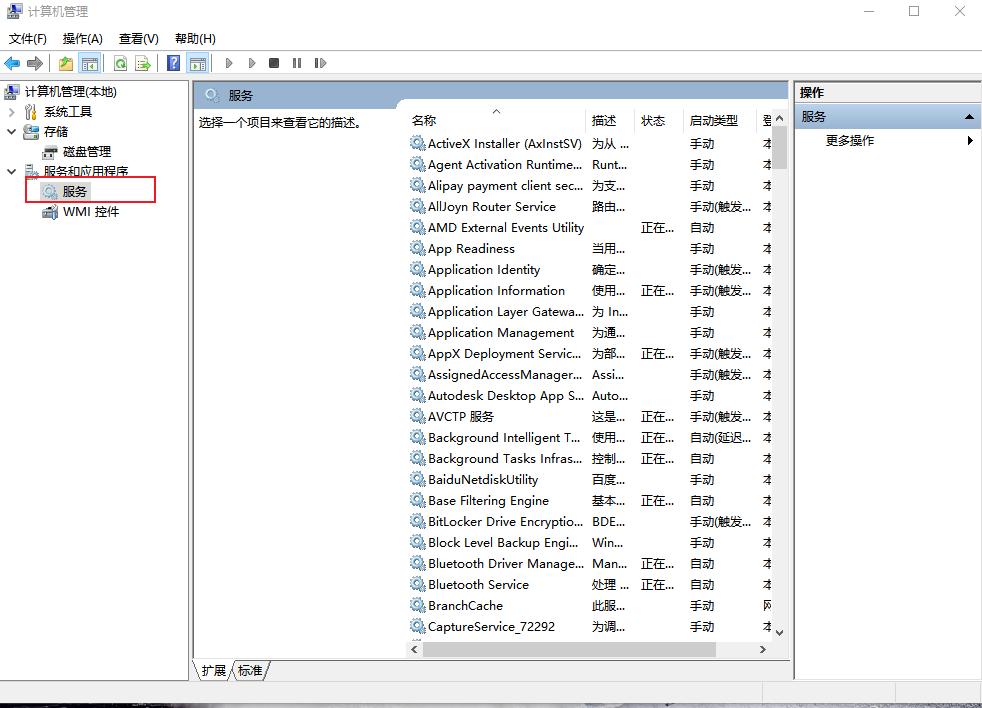Click the Export List toolbar icon
The height and width of the screenshot is (708, 982).
pos(143,63)
